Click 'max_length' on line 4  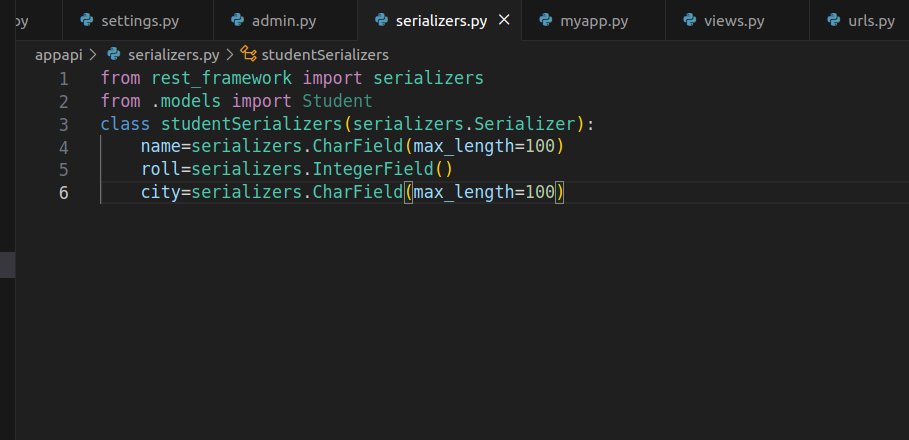click(464, 147)
